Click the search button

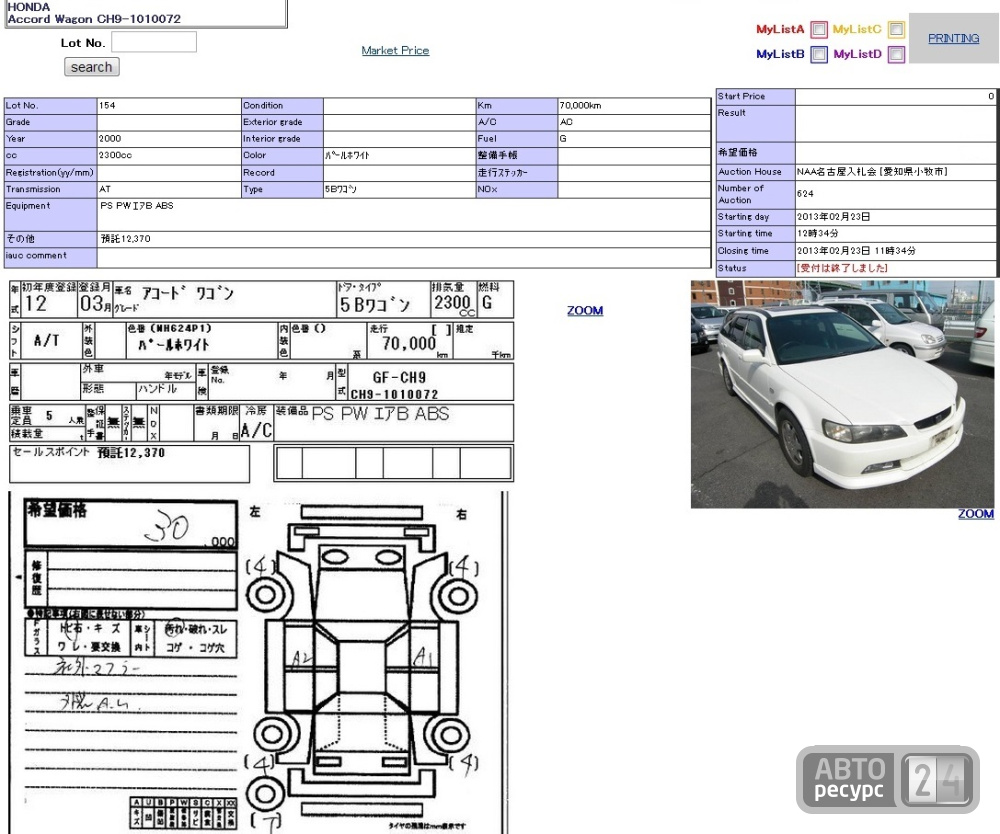pyautogui.click(x=91, y=67)
